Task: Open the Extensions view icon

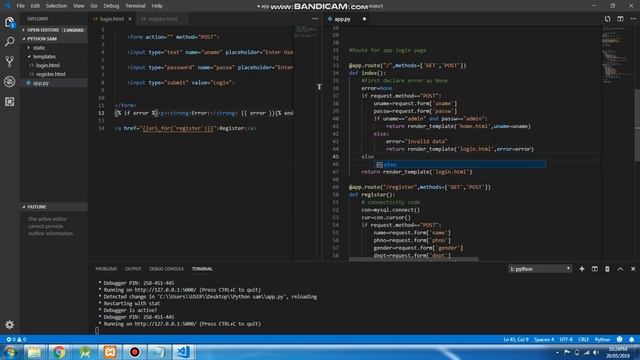Action: 9,101
